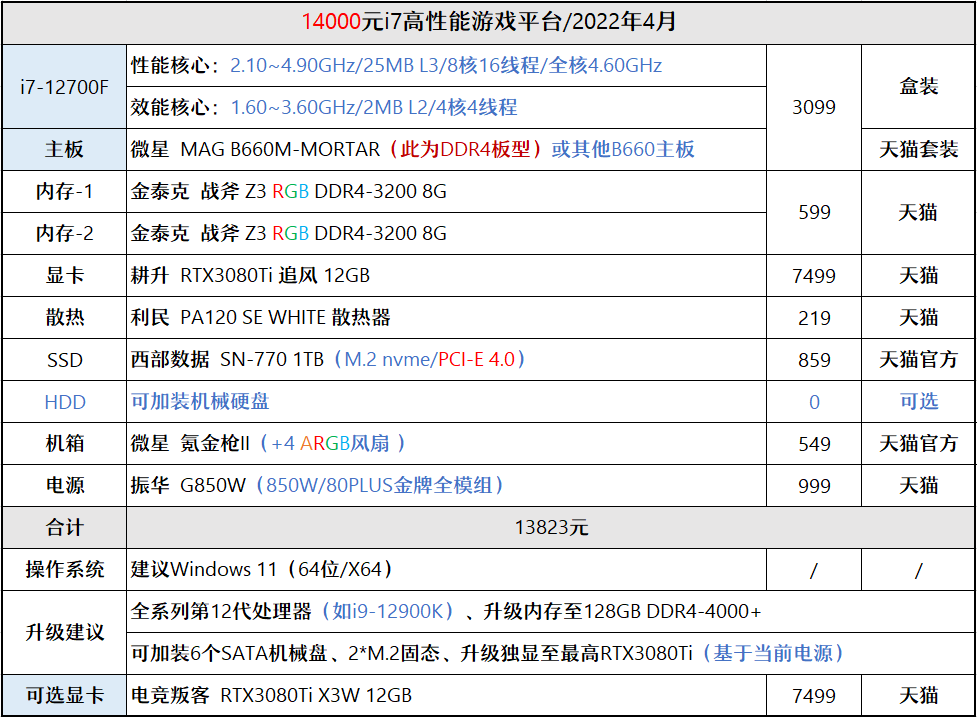Select the 建议Windows 11 operating system cell
Viewport: 977px width, 717px height.
tap(446, 569)
